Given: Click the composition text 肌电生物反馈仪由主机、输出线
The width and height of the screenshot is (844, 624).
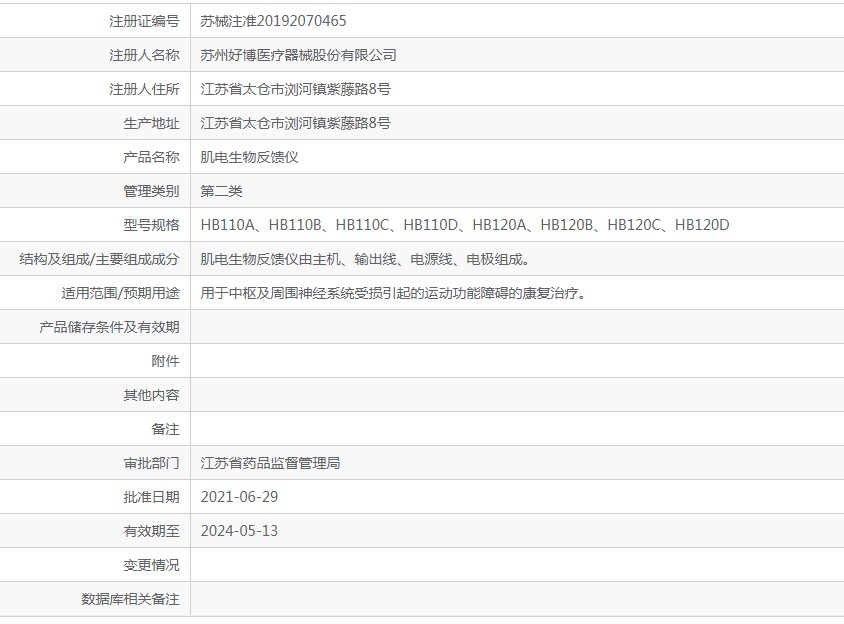Looking at the screenshot, I should point(366,259).
